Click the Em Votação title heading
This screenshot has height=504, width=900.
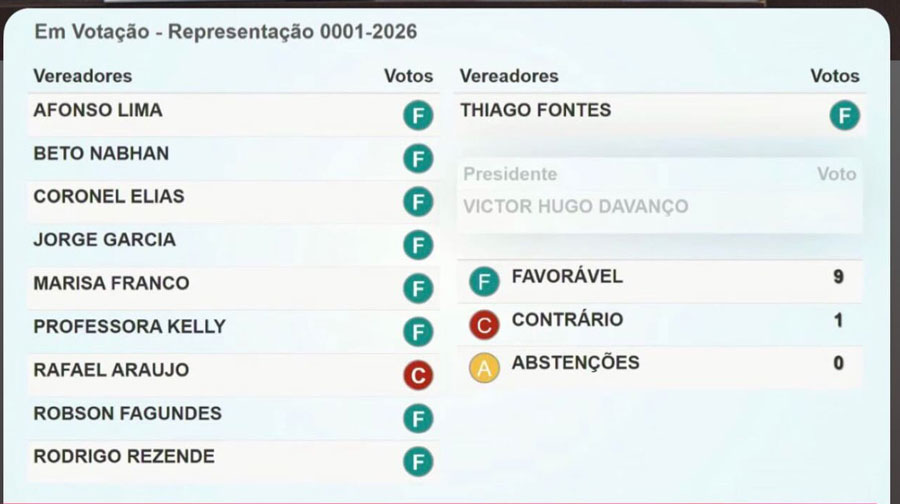point(225,32)
